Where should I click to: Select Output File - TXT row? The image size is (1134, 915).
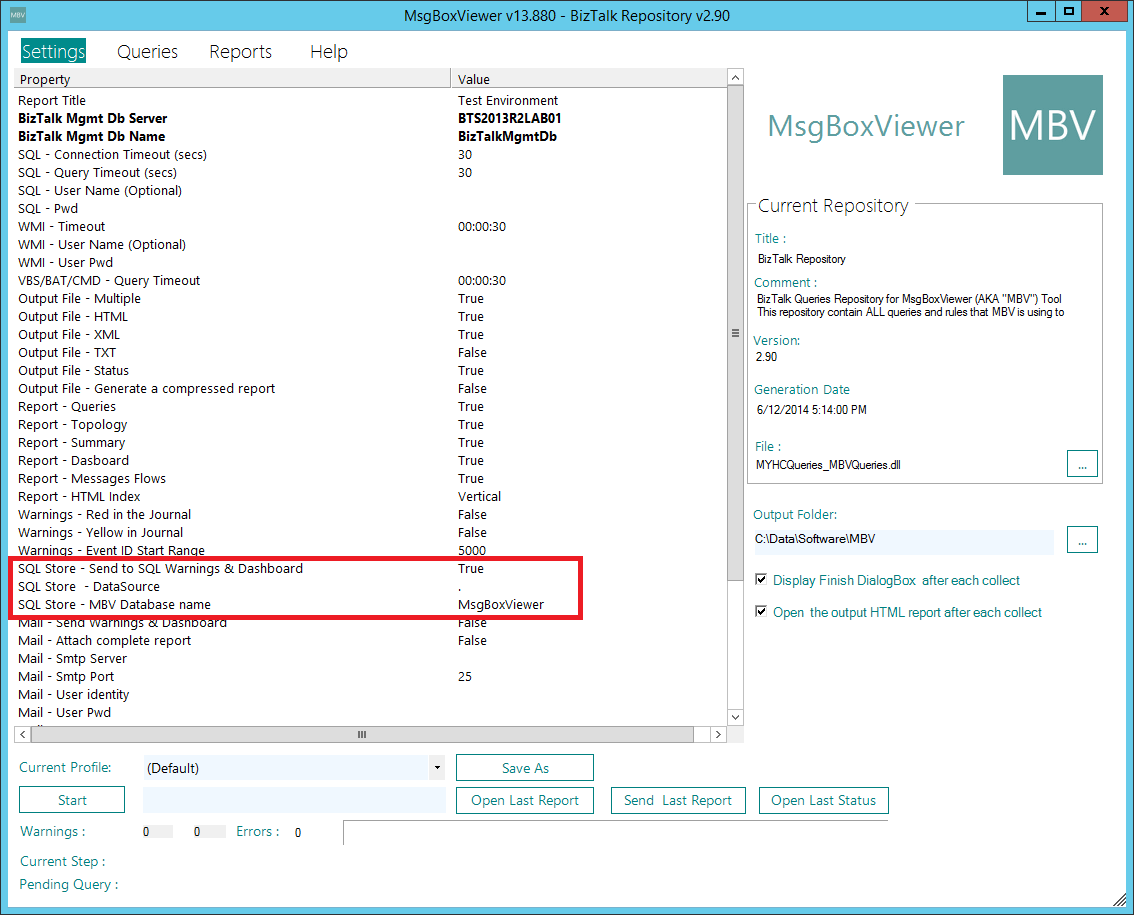(370, 353)
